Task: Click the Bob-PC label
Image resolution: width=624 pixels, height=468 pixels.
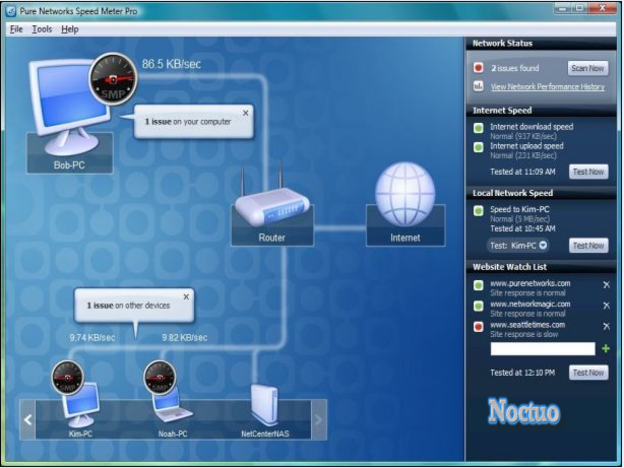Action: click(x=69, y=165)
